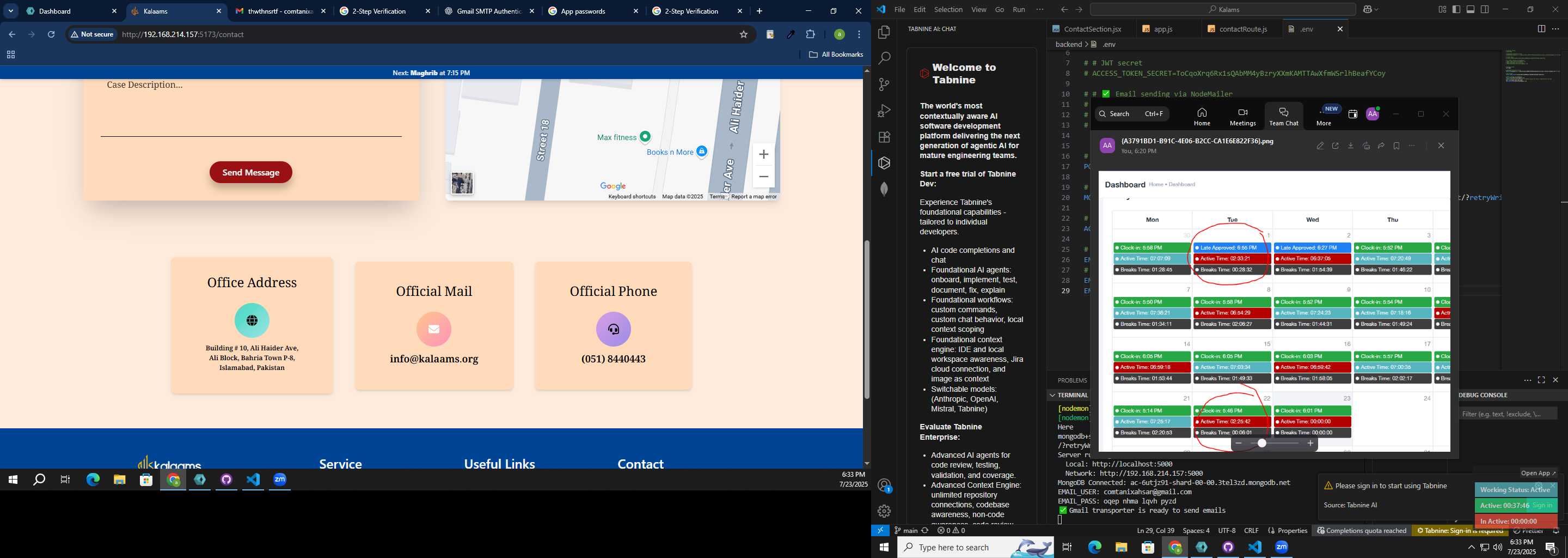
Task: Open the Zoom calendar icon beside More
Action: [x=1352, y=114]
